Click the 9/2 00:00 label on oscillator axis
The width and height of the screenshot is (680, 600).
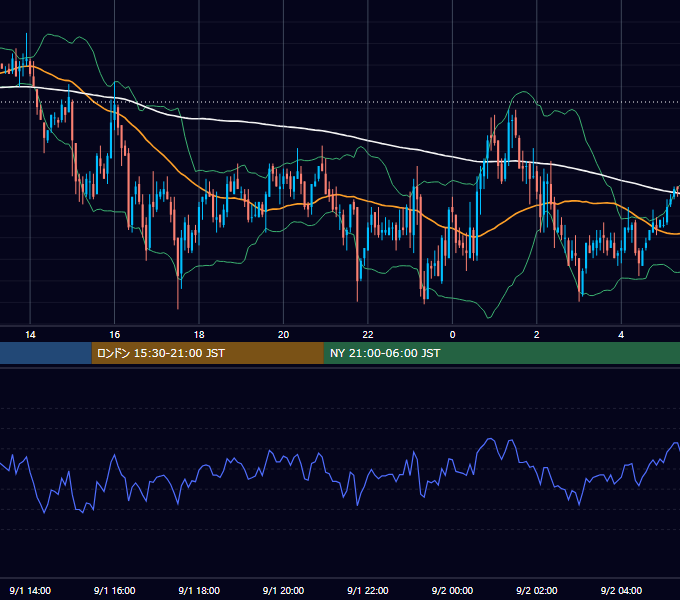coord(452,590)
